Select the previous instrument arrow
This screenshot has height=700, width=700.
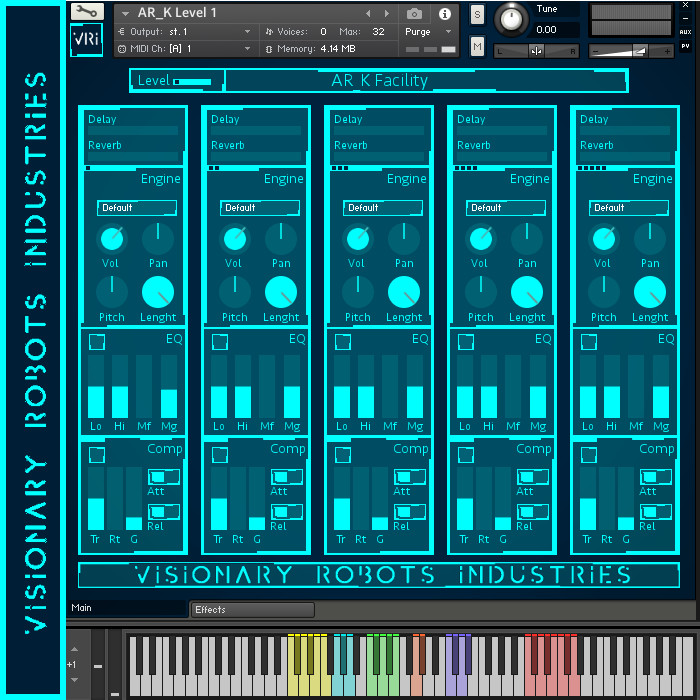pos(368,14)
